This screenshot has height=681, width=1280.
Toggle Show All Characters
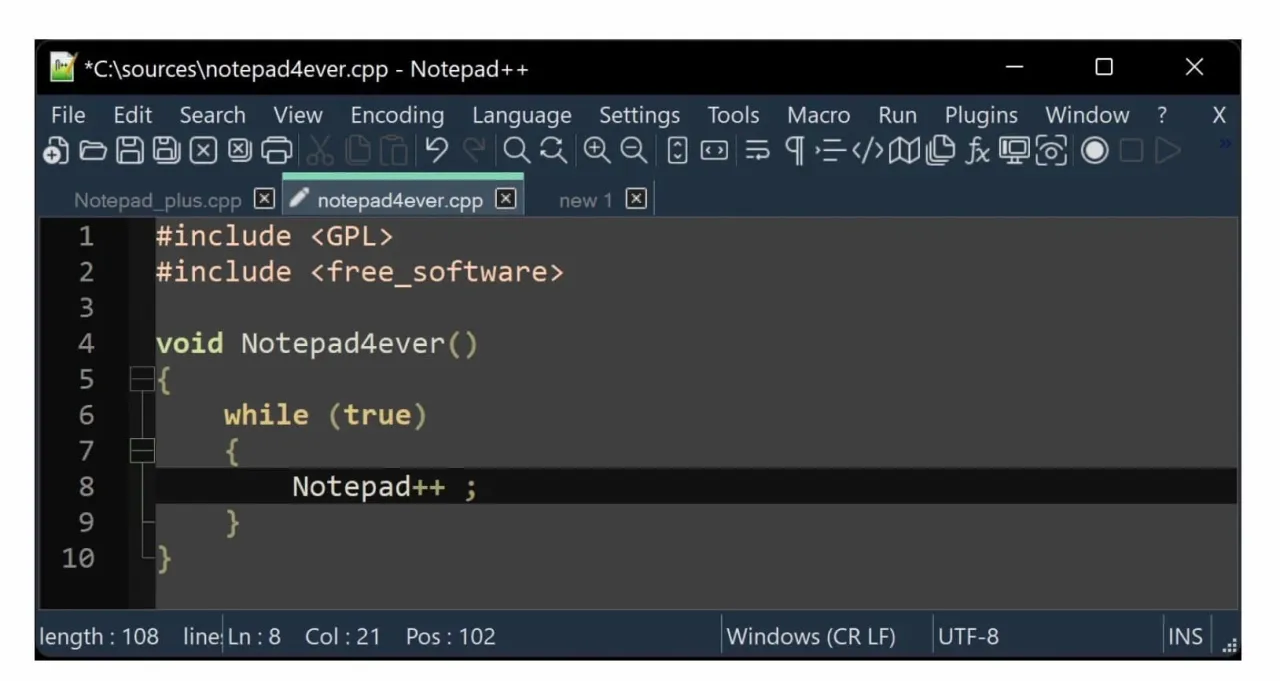click(x=794, y=150)
